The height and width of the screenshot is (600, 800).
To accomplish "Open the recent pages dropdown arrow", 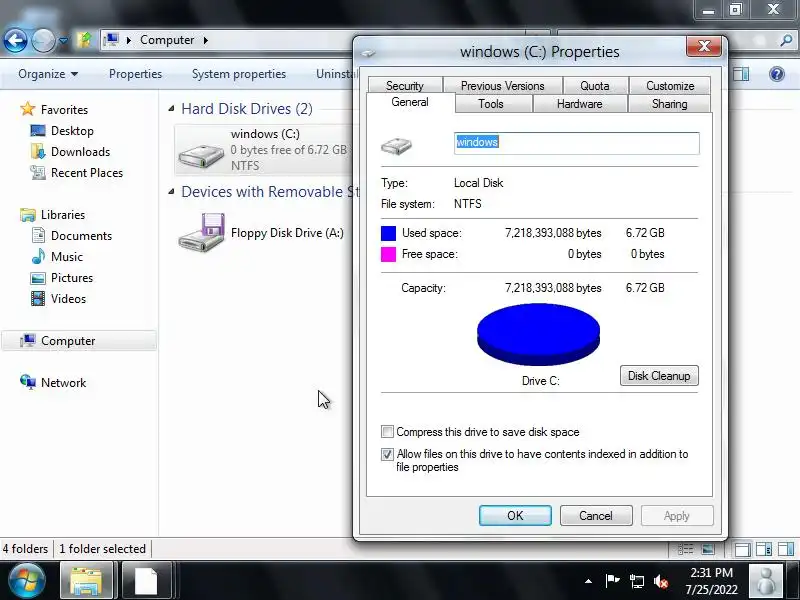I will (x=63, y=40).
